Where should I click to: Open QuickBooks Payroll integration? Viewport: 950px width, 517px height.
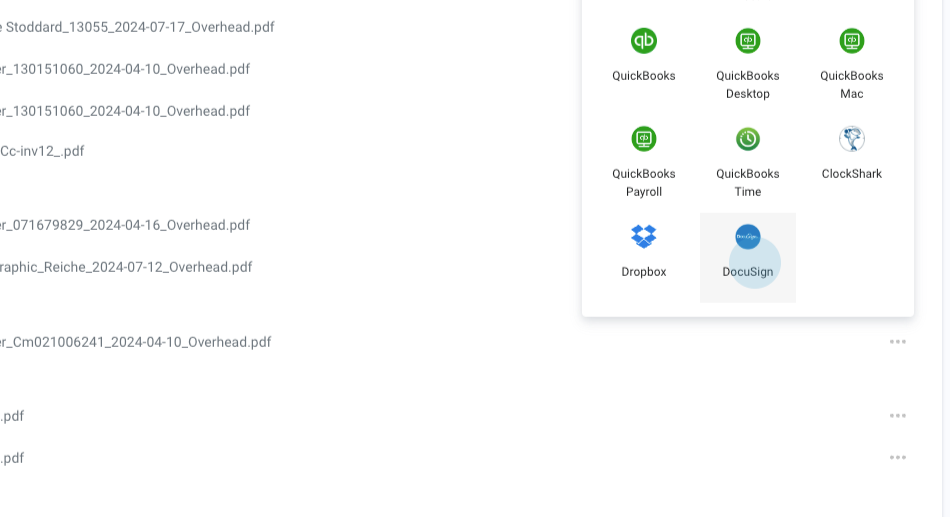click(644, 140)
